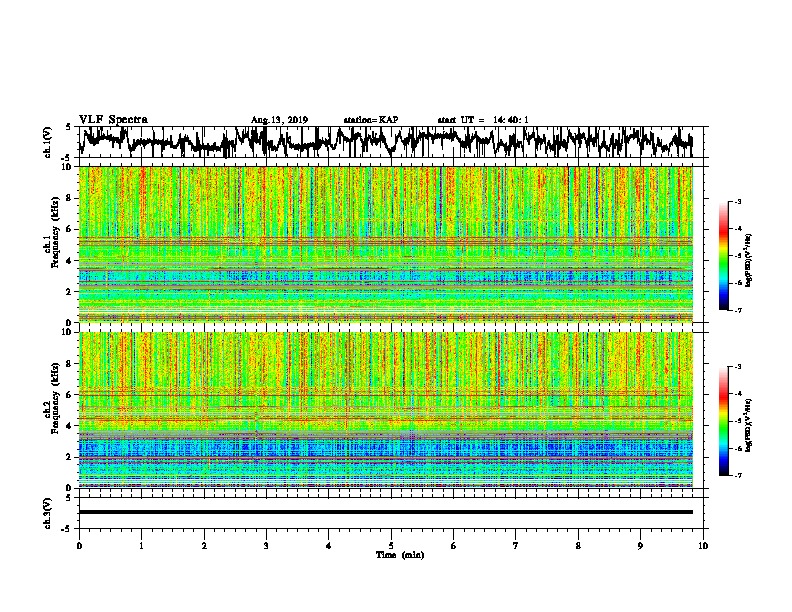Click the ch.2 frequency axis "8" tick label

(70, 364)
